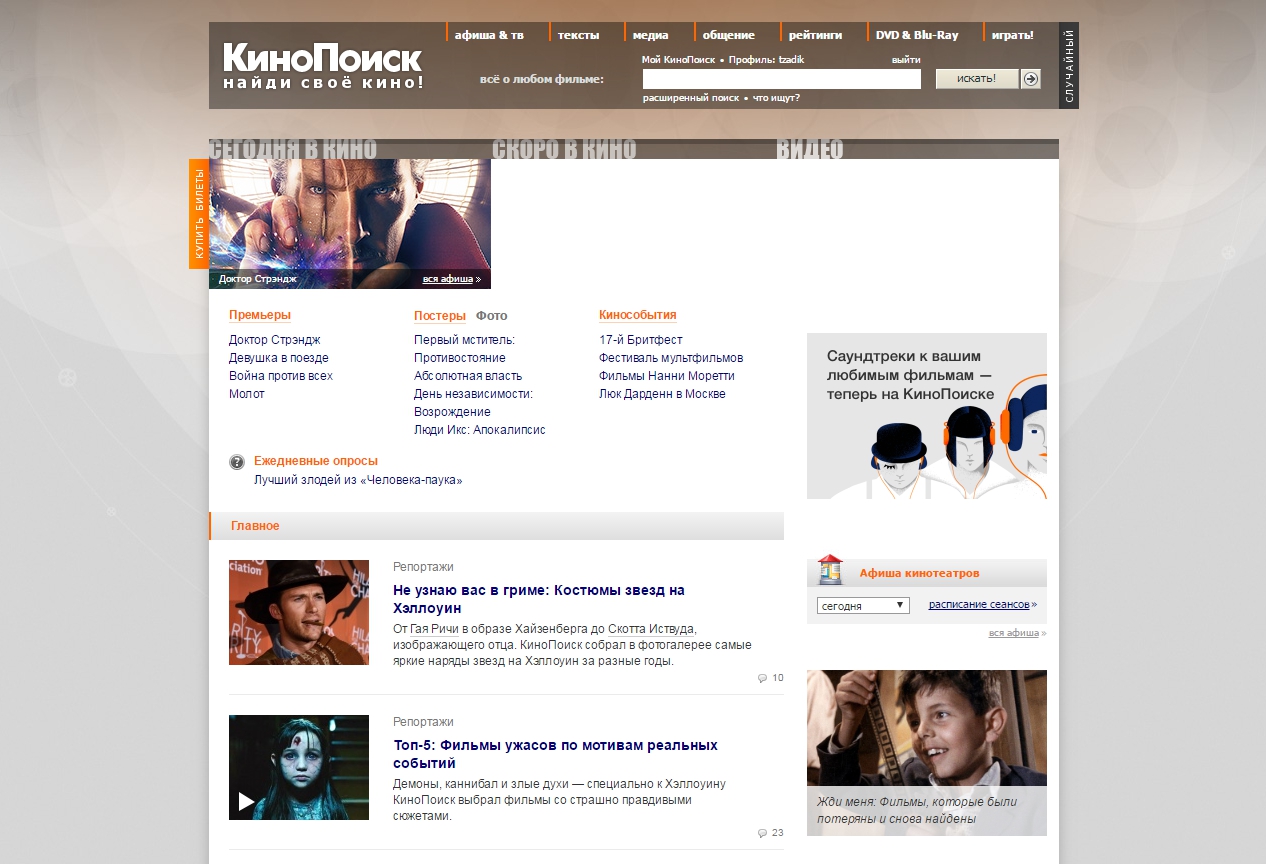Viewport: 1266px width, 864px height.
Task: Play the horror films video thumbnail
Action: pyautogui.click(x=299, y=767)
